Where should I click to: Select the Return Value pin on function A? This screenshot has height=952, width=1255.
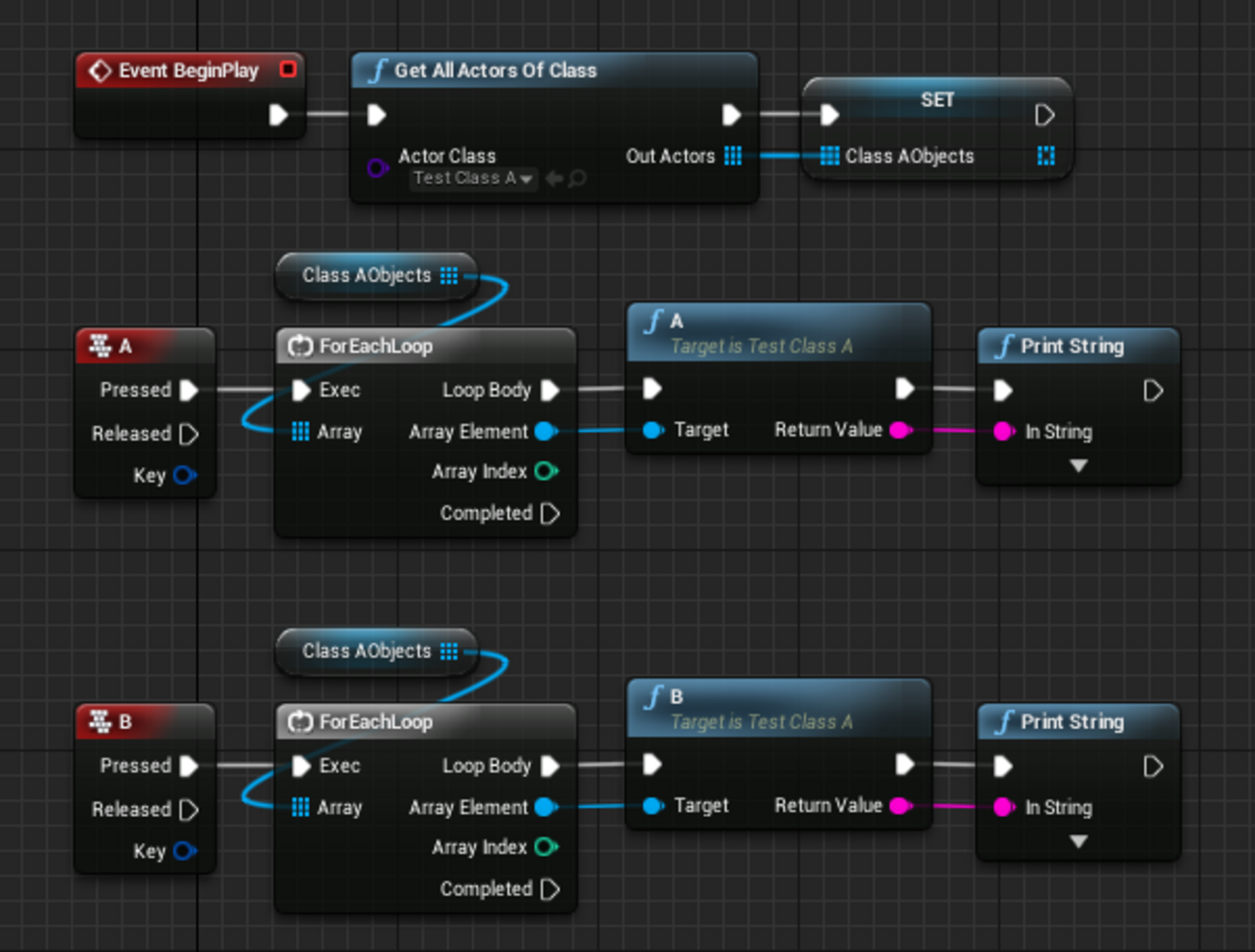coord(901,430)
